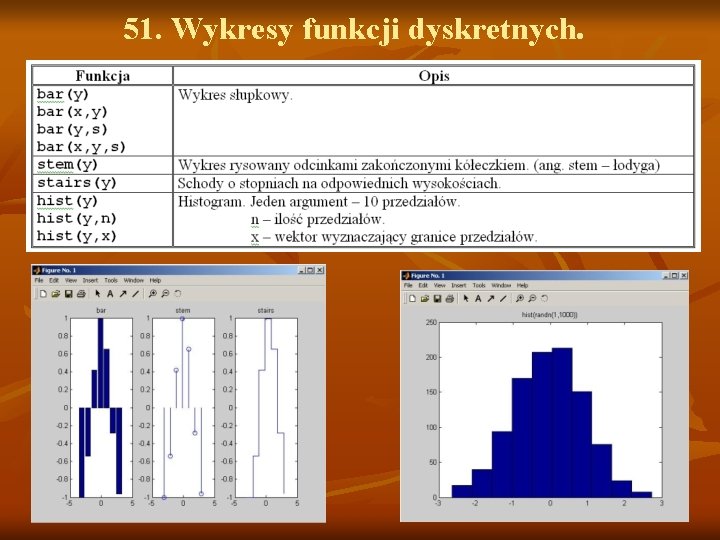Screen dimensions: 720x540
Task: Open File menu in left bar/stem window
Action: coord(39,280)
